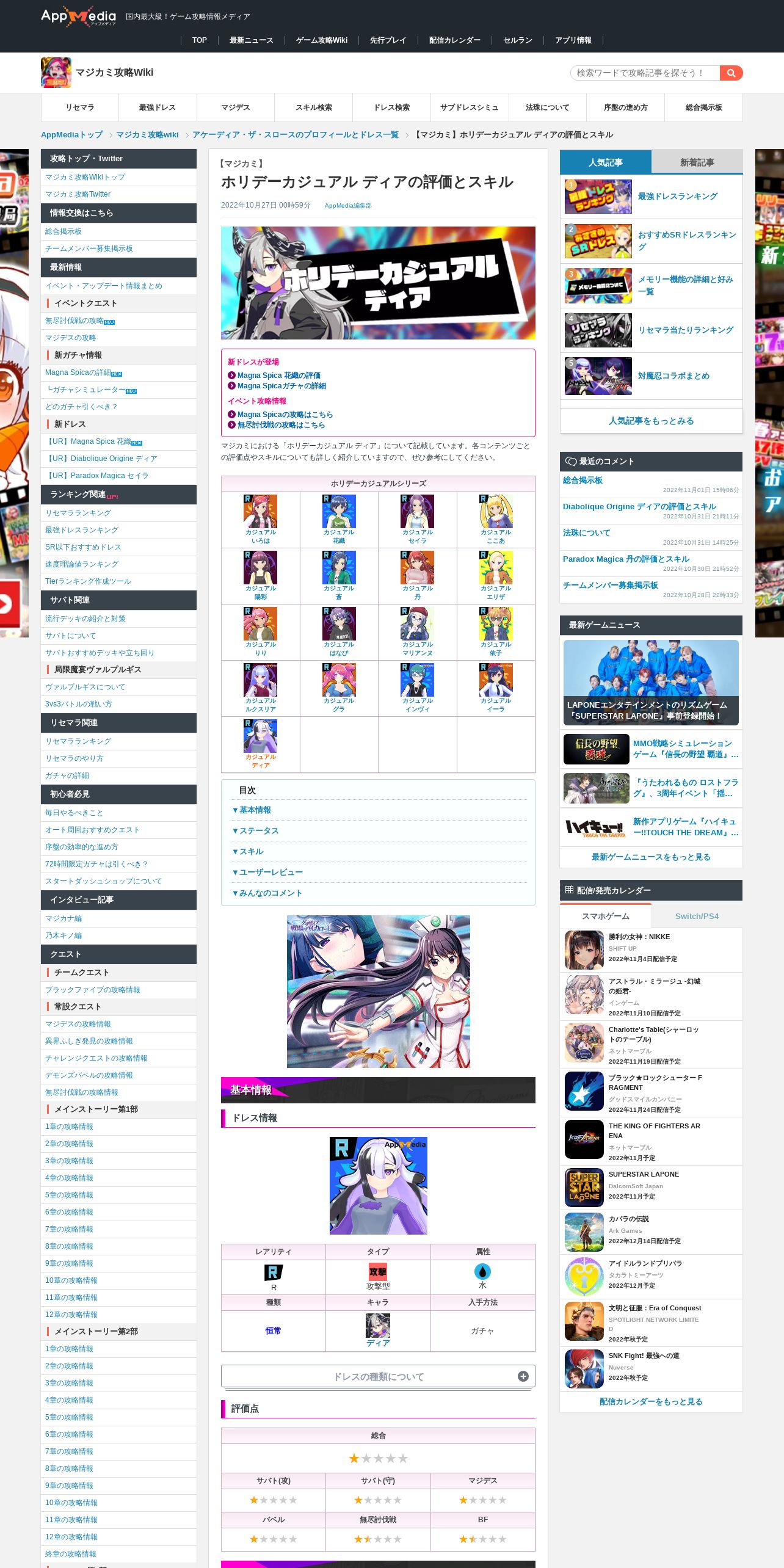Select the カジュアル セイラ dress icon
Image resolution: width=784 pixels, height=1568 pixels.
click(x=418, y=511)
